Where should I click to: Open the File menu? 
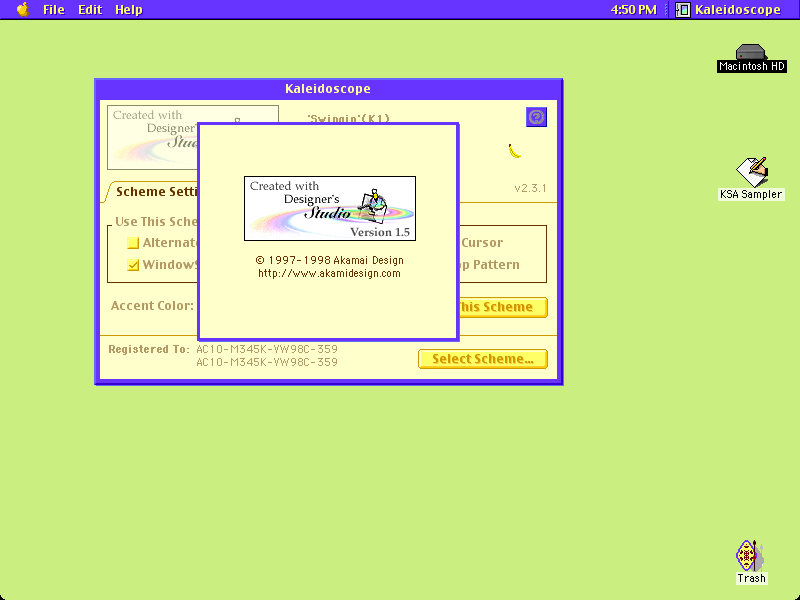click(54, 10)
